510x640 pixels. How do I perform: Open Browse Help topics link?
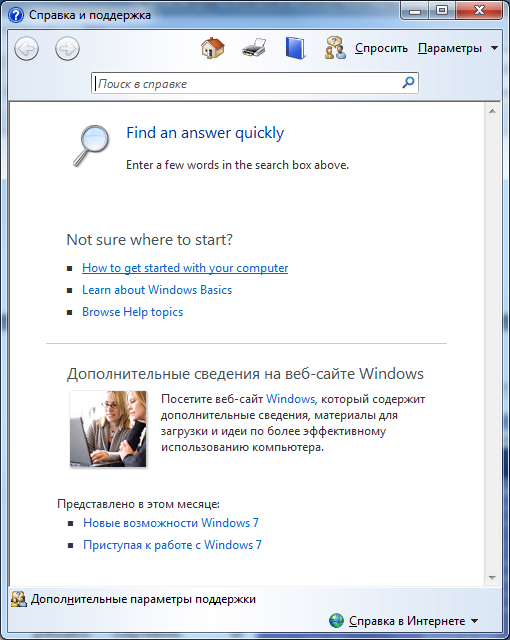133,312
